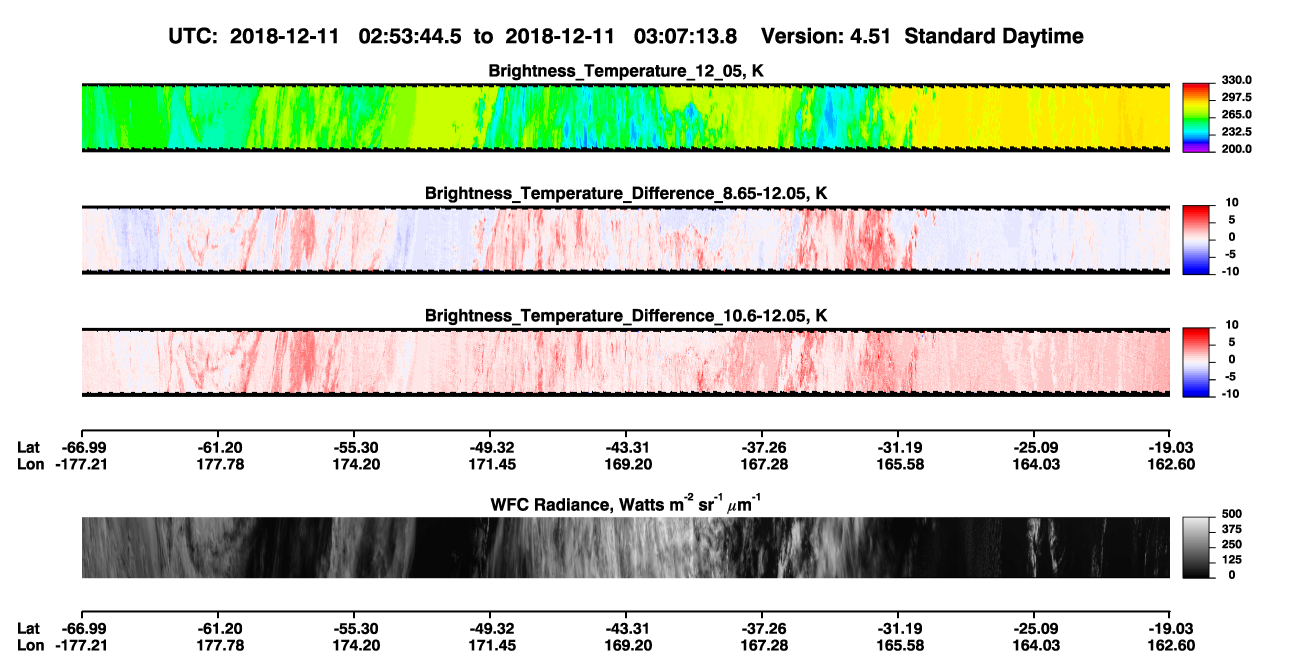Click lower axis latitude label -31.19
The width and height of the screenshot is (1300, 667).
pyautogui.click(x=898, y=628)
